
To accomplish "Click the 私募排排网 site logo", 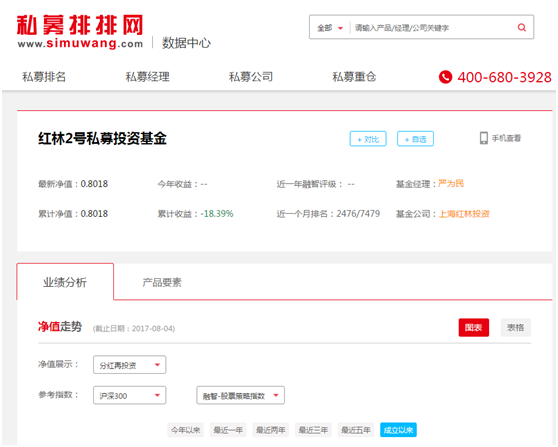I will [80, 31].
